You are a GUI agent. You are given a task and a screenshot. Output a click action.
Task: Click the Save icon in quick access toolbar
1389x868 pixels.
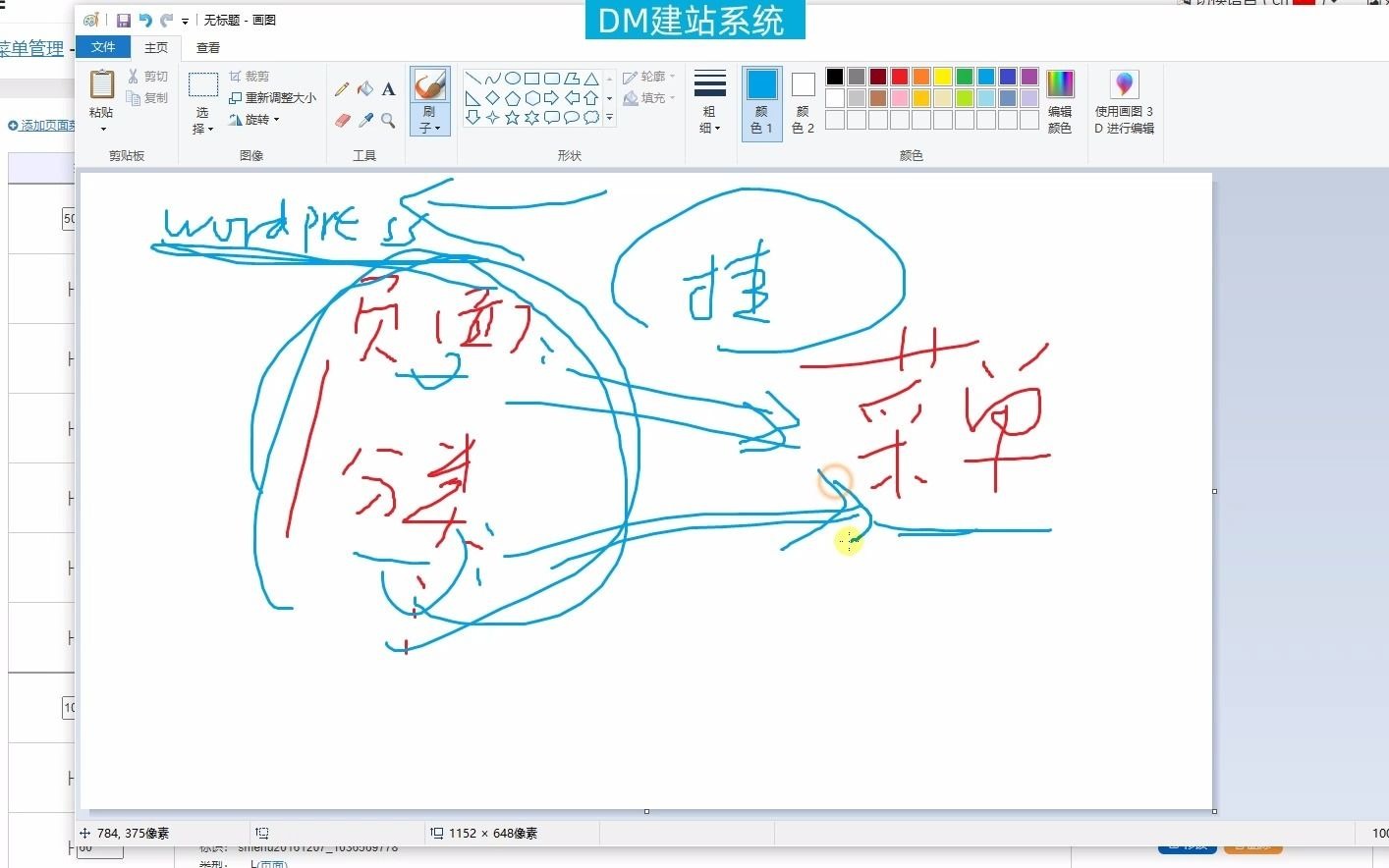tap(124, 20)
